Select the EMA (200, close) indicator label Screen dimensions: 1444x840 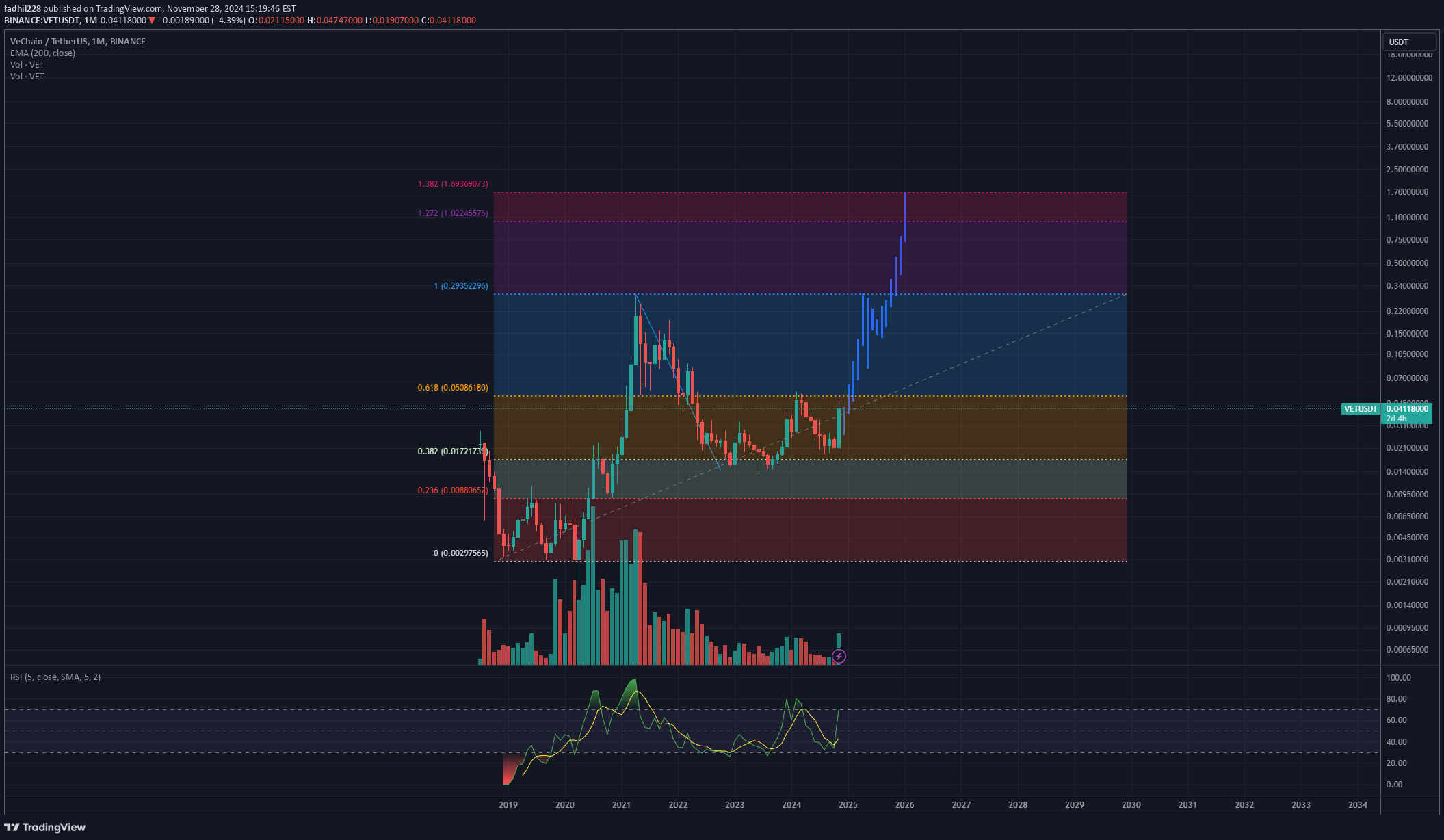pos(42,53)
